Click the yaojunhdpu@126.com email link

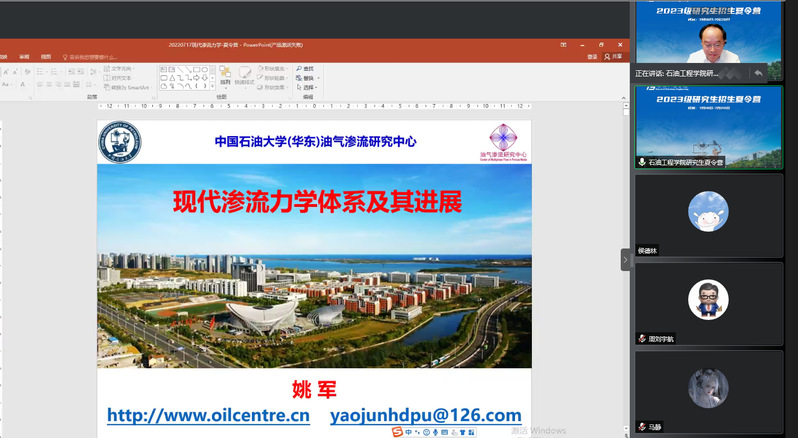point(425,415)
